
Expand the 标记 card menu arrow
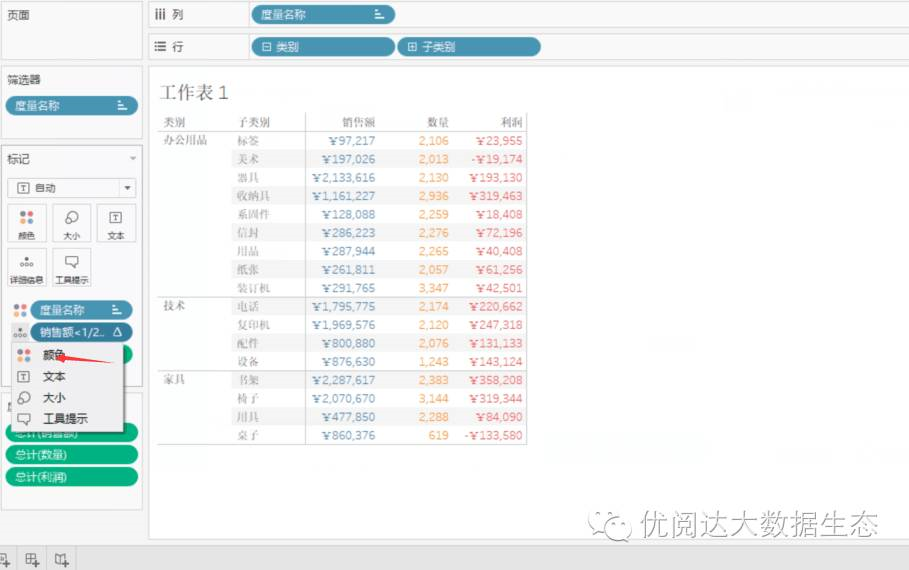(133, 159)
